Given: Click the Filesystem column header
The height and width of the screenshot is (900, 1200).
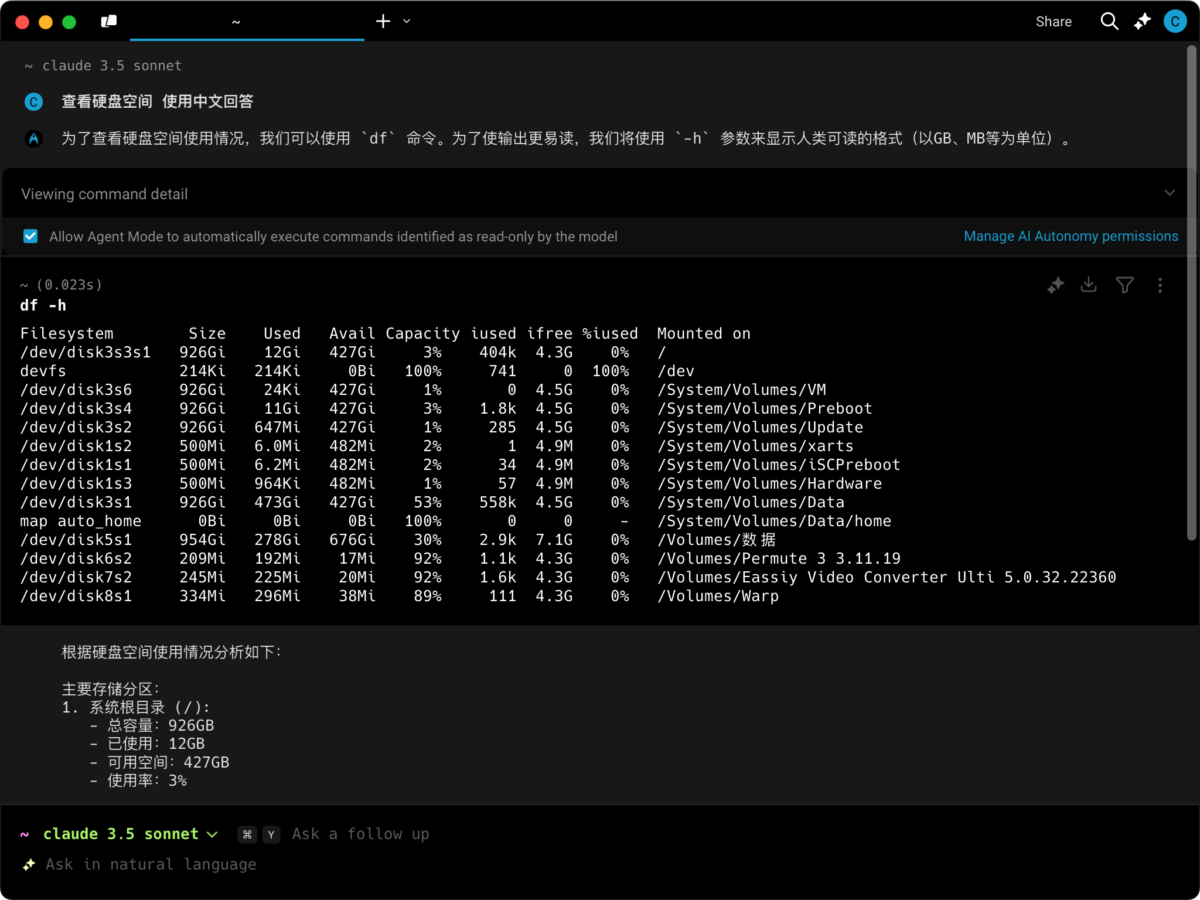Looking at the screenshot, I should (x=67, y=334).
